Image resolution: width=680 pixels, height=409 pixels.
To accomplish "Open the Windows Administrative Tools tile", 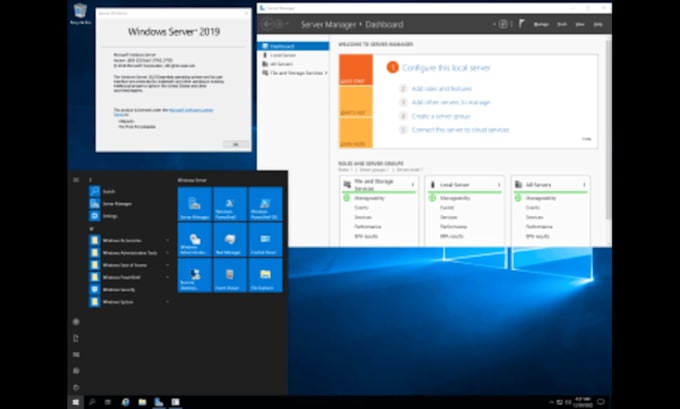I will tap(195, 239).
